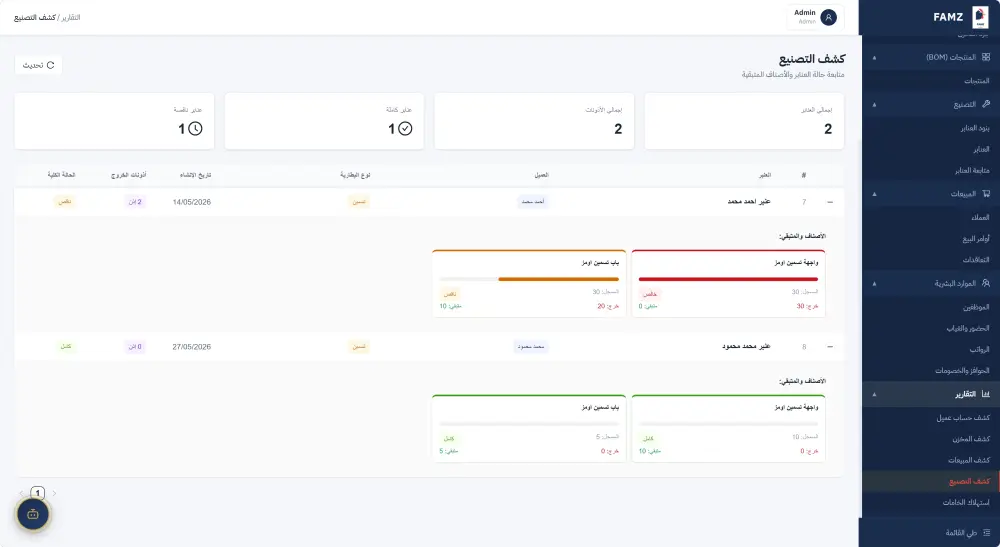Click the '2 إذن' exit permits badge

(x=135, y=202)
